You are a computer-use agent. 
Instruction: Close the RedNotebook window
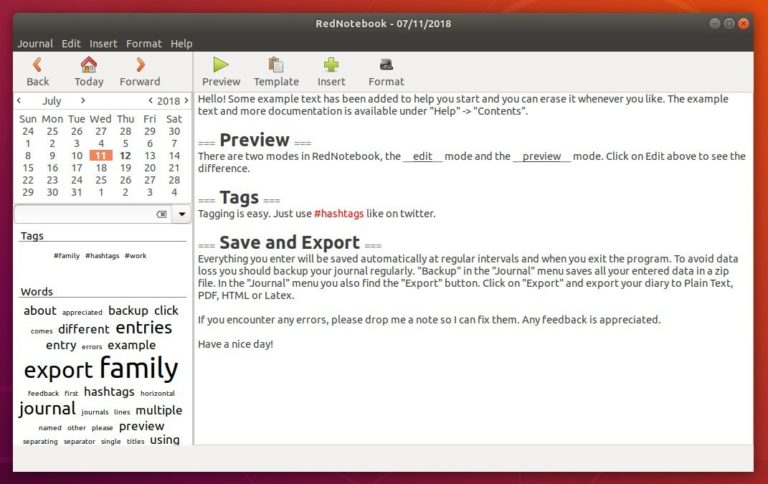[744, 24]
